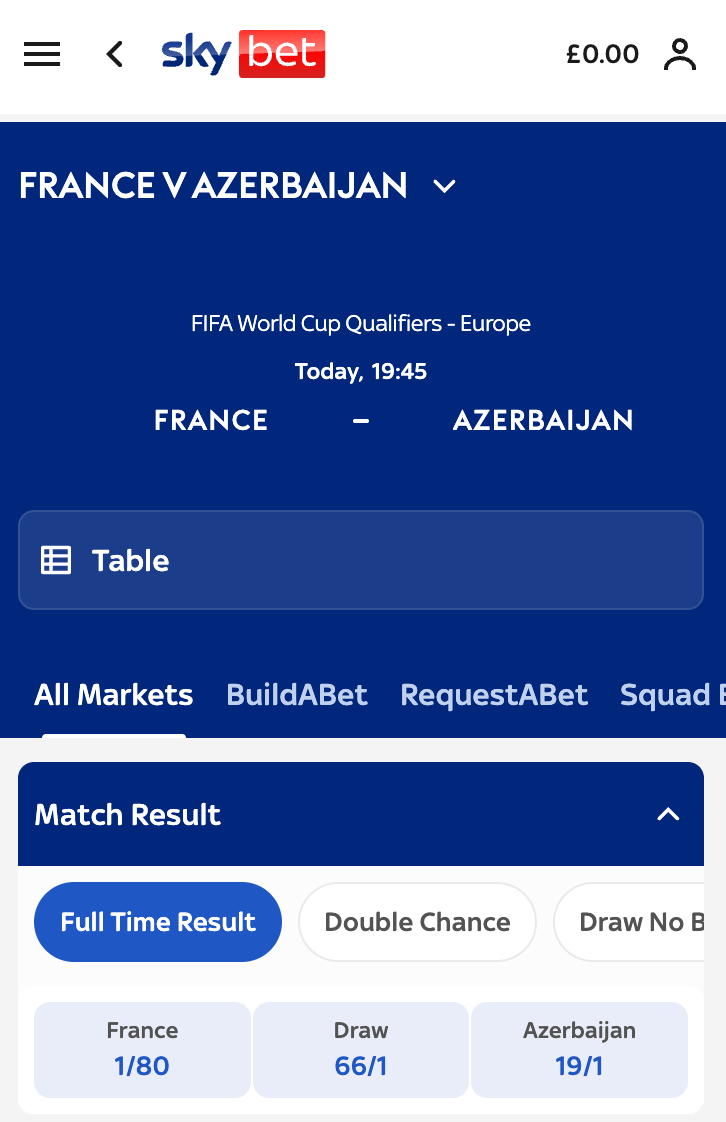
Task: Go back using the back arrow
Action: (115, 55)
